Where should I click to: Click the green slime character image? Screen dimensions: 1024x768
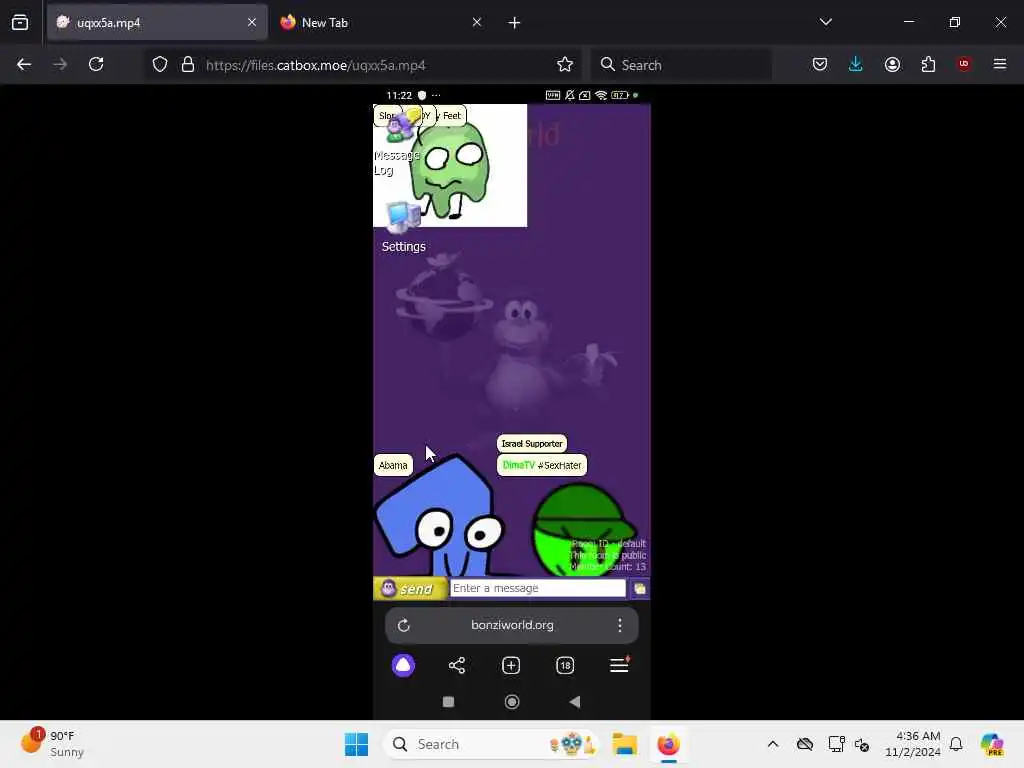click(x=452, y=170)
